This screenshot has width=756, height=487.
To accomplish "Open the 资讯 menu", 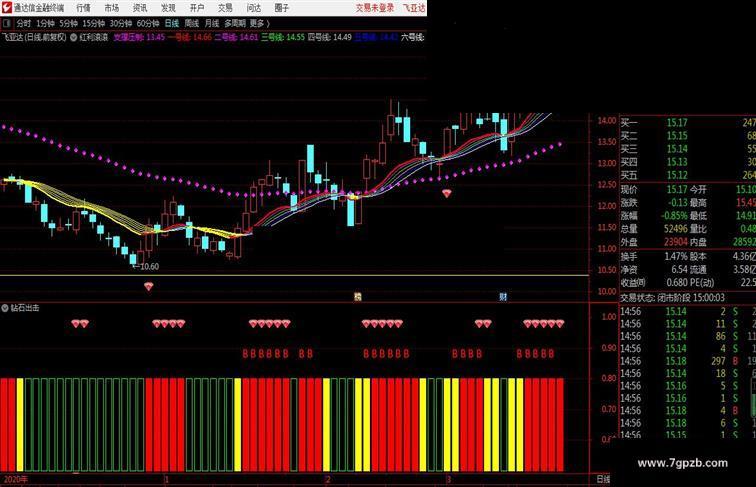I will 140,8.
